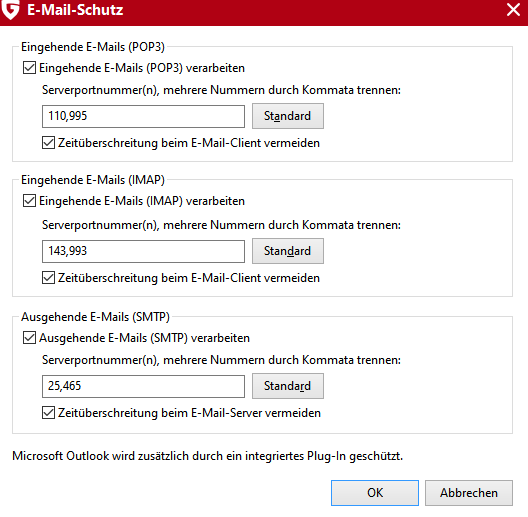
Task: Click the IMAP port field containing 143,993
Action: [x=143, y=251]
